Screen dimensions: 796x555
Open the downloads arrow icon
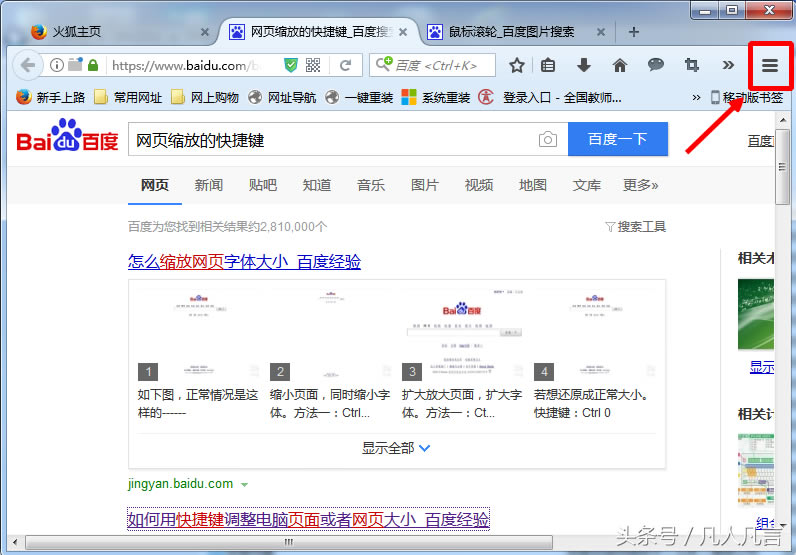click(x=584, y=65)
